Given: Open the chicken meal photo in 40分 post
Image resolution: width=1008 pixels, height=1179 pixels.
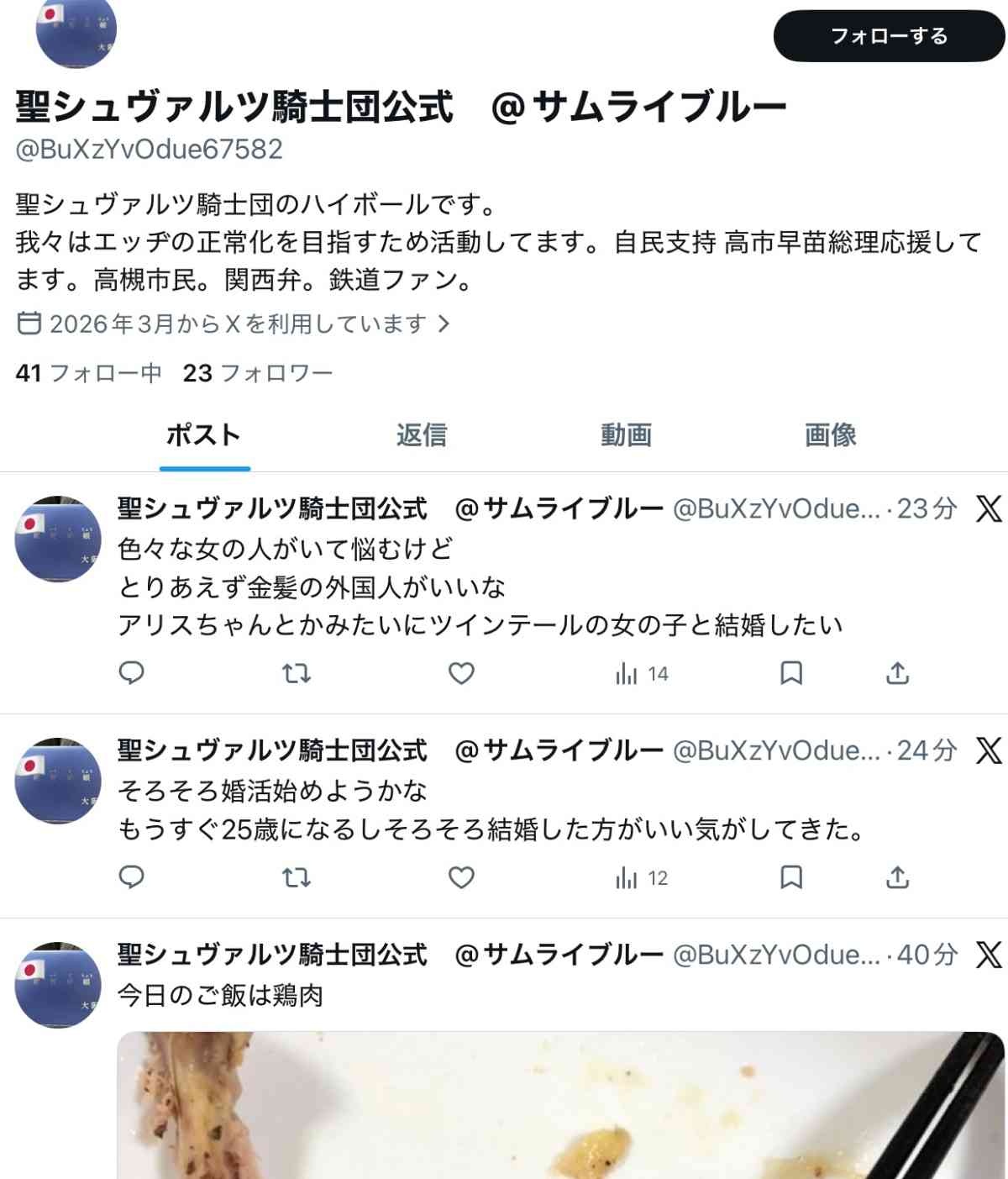Looking at the screenshot, I should coord(560,1105).
